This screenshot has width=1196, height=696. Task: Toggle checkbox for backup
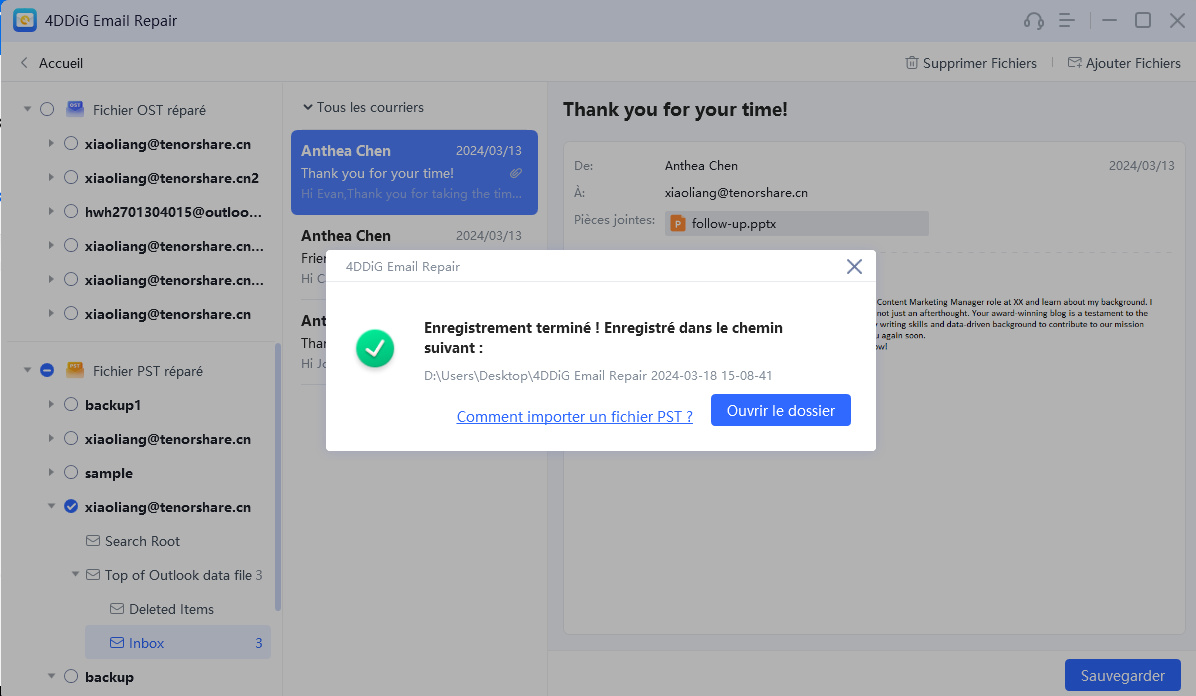71,676
